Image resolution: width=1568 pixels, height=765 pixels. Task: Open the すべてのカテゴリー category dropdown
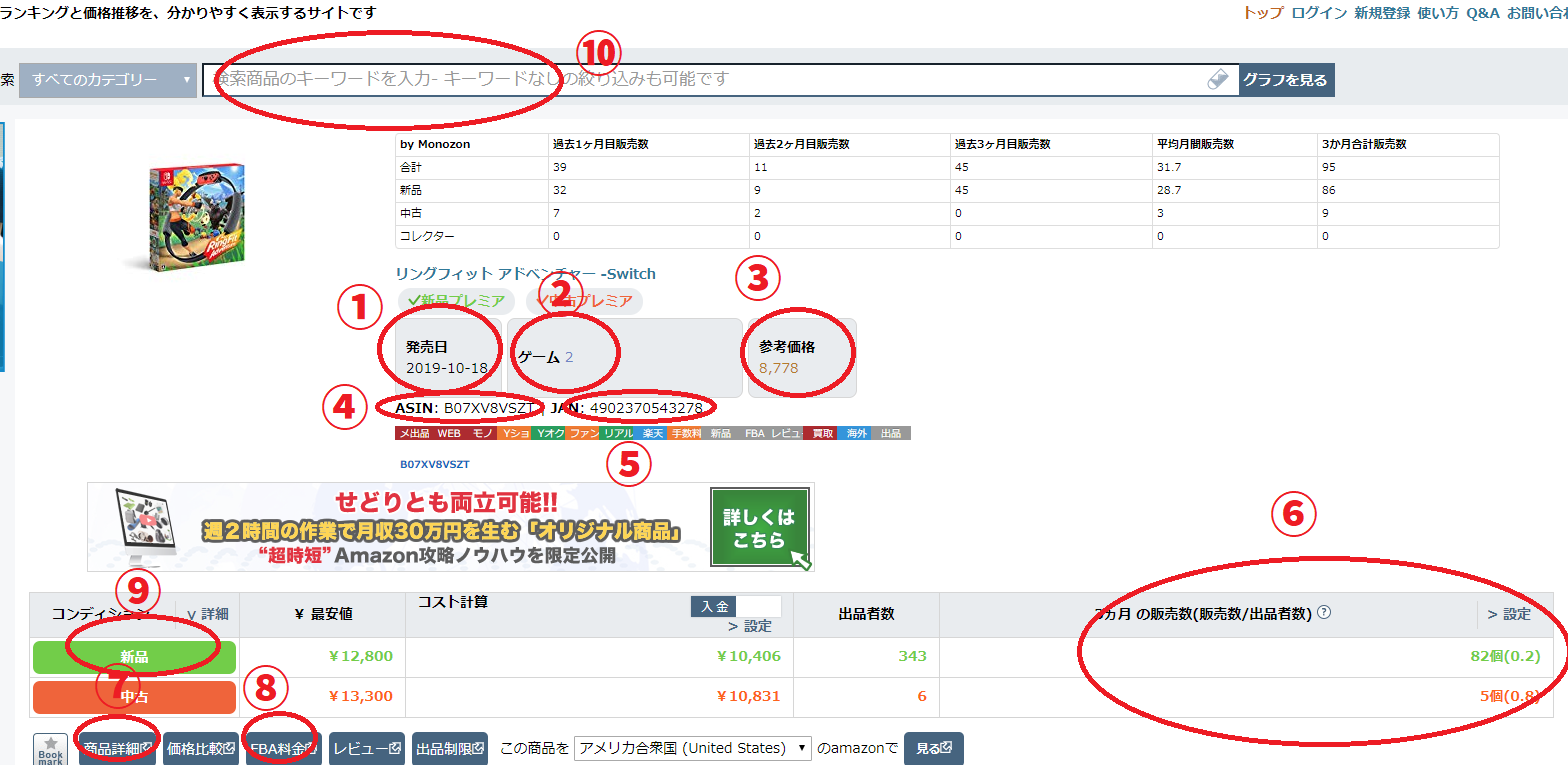[x=108, y=79]
